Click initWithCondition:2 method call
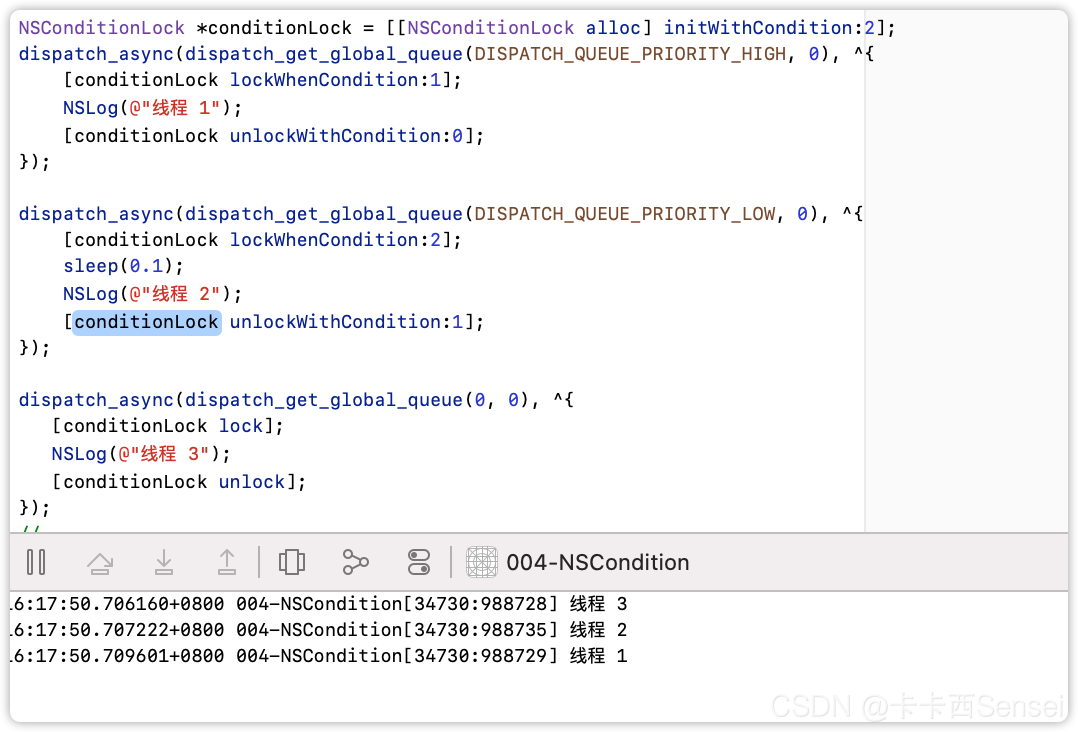 pyautogui.click(x=769, y=27)
